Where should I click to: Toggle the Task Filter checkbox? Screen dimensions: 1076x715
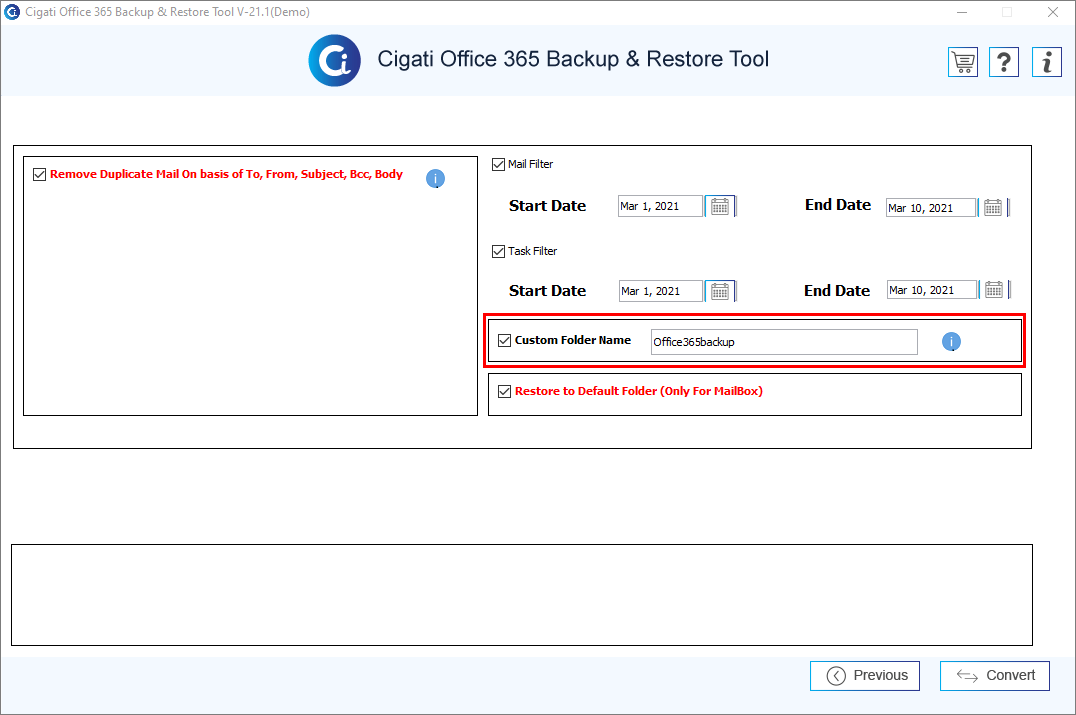499,251
